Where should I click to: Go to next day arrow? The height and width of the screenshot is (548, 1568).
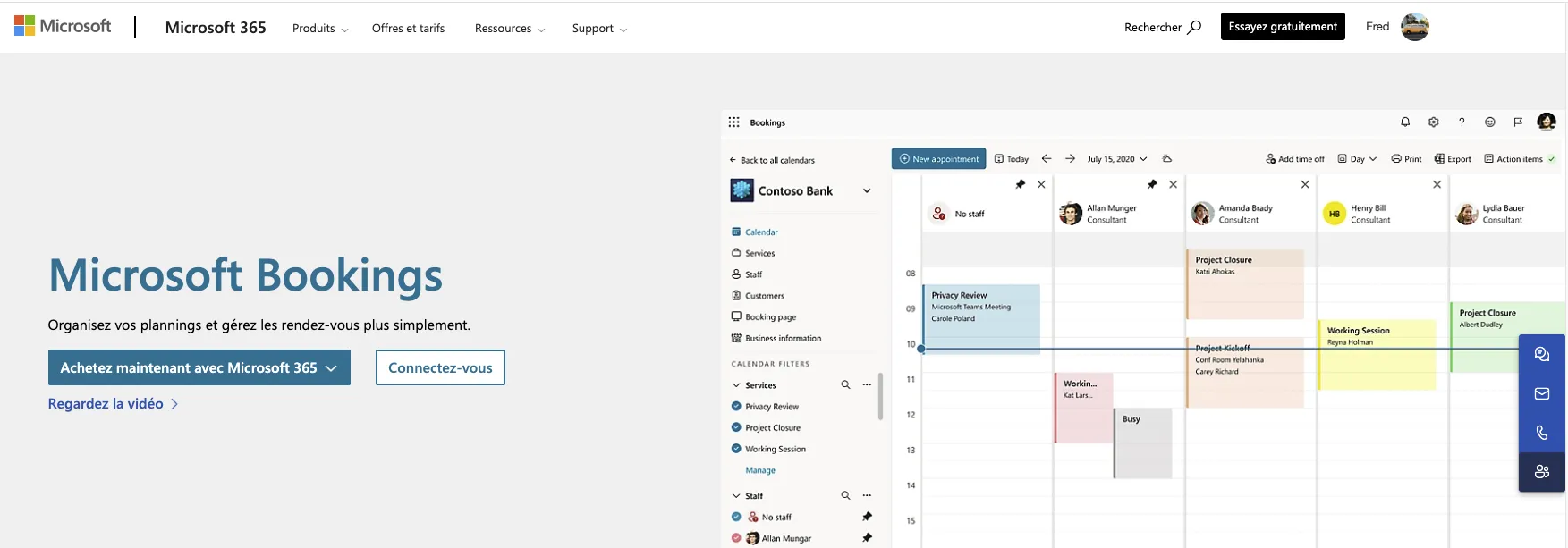(1070, 158)
